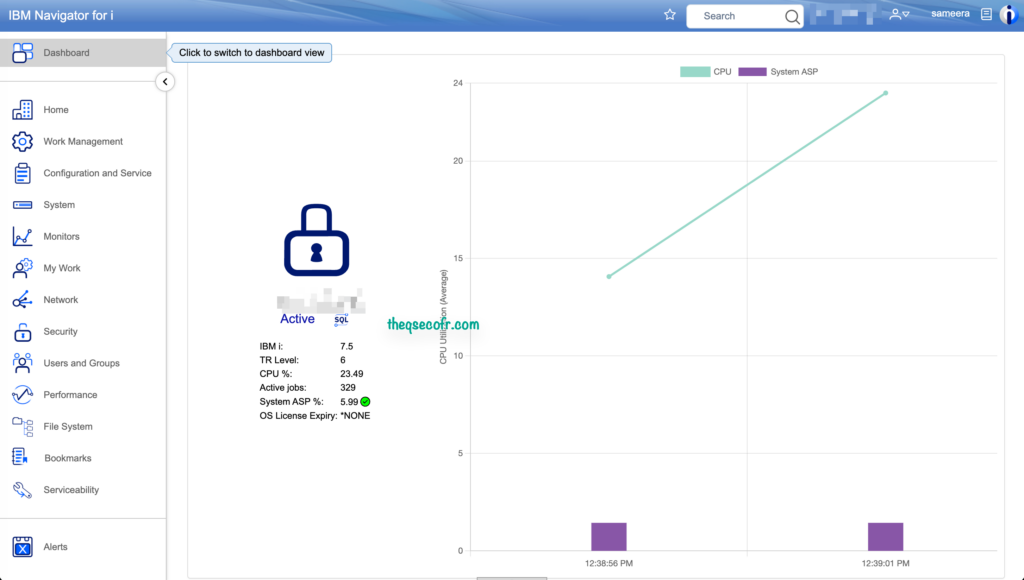Open the Users and Groups icon

[22, 363]
